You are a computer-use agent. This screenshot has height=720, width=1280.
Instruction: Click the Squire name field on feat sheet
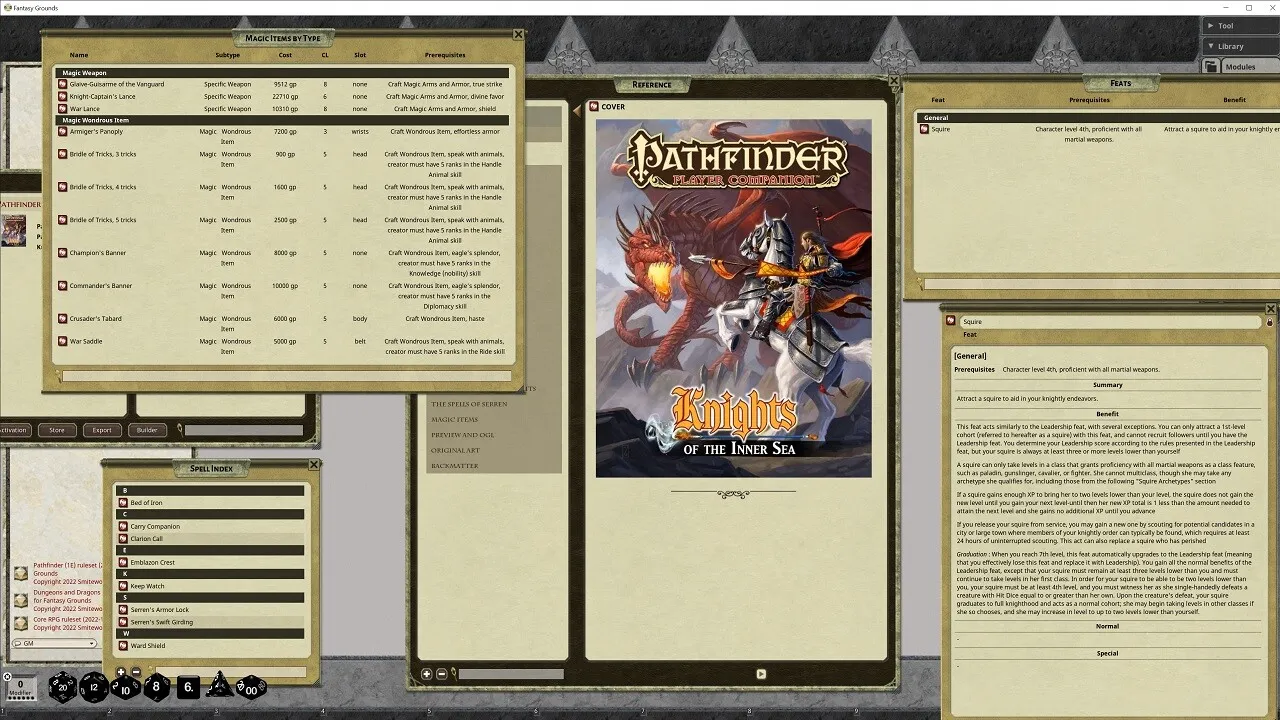1111,322
